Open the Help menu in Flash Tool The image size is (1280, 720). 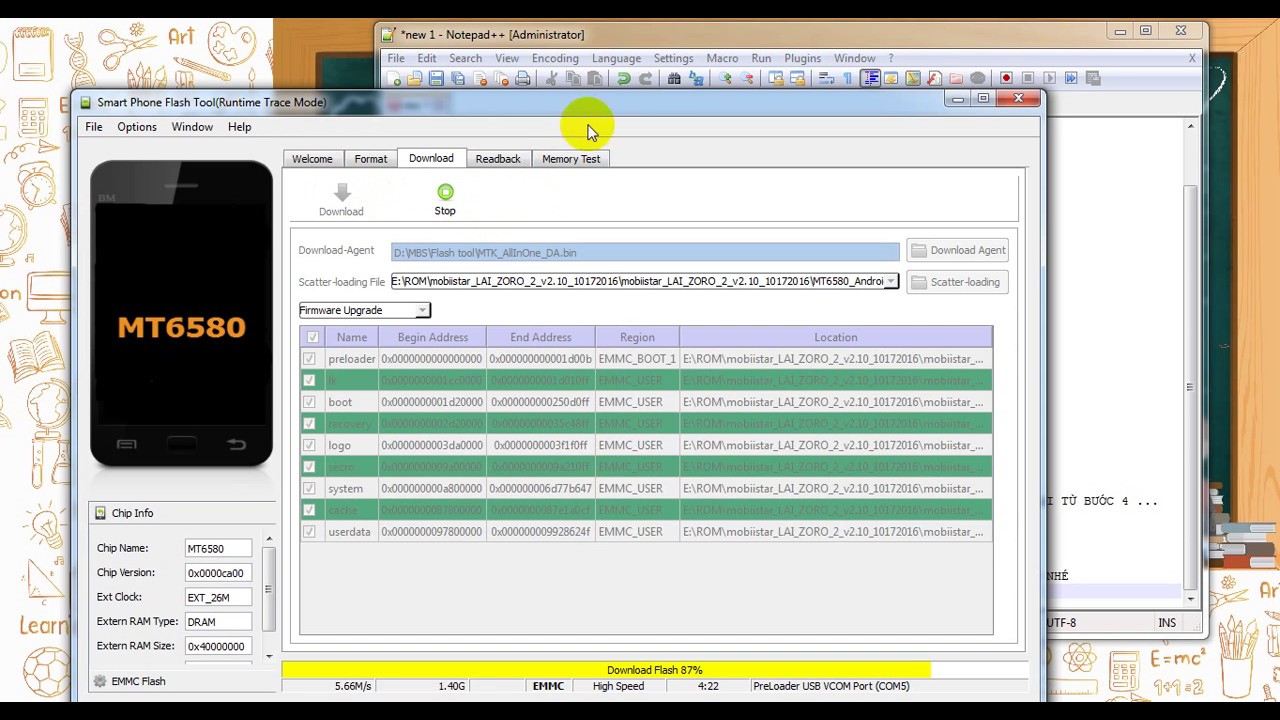(x=239, y=127)
